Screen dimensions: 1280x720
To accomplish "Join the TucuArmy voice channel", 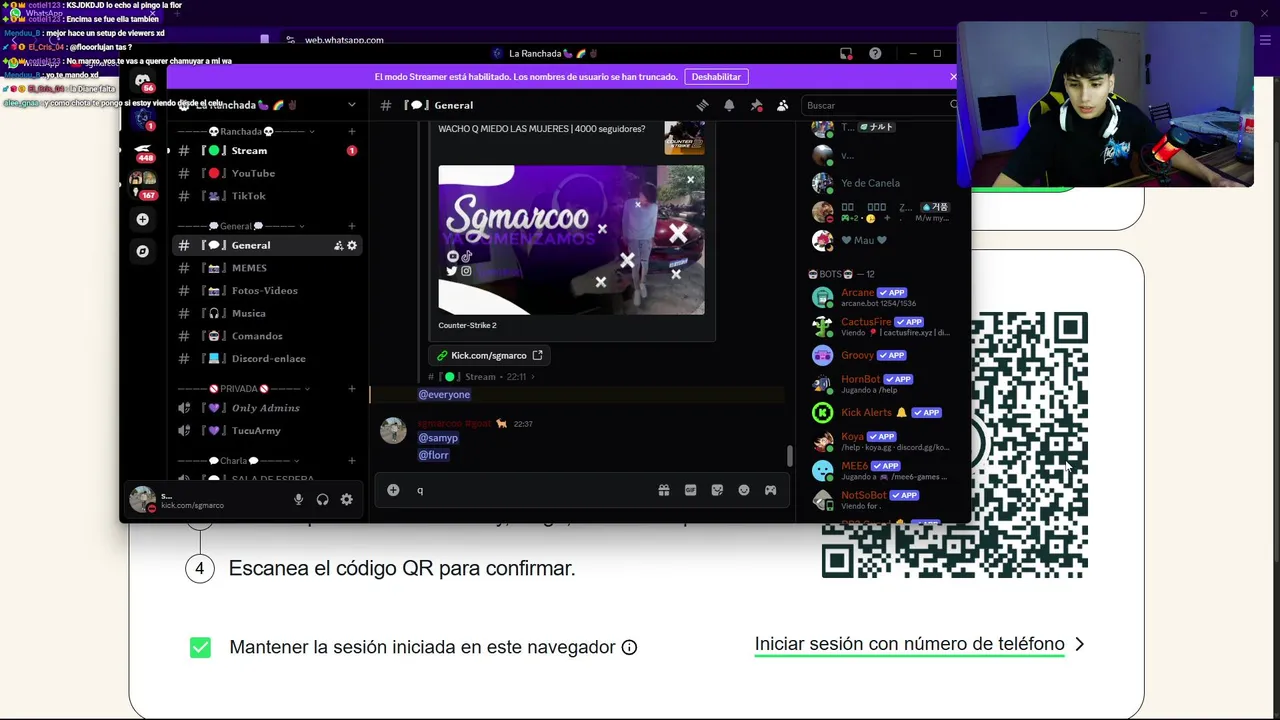I will 267,431.
